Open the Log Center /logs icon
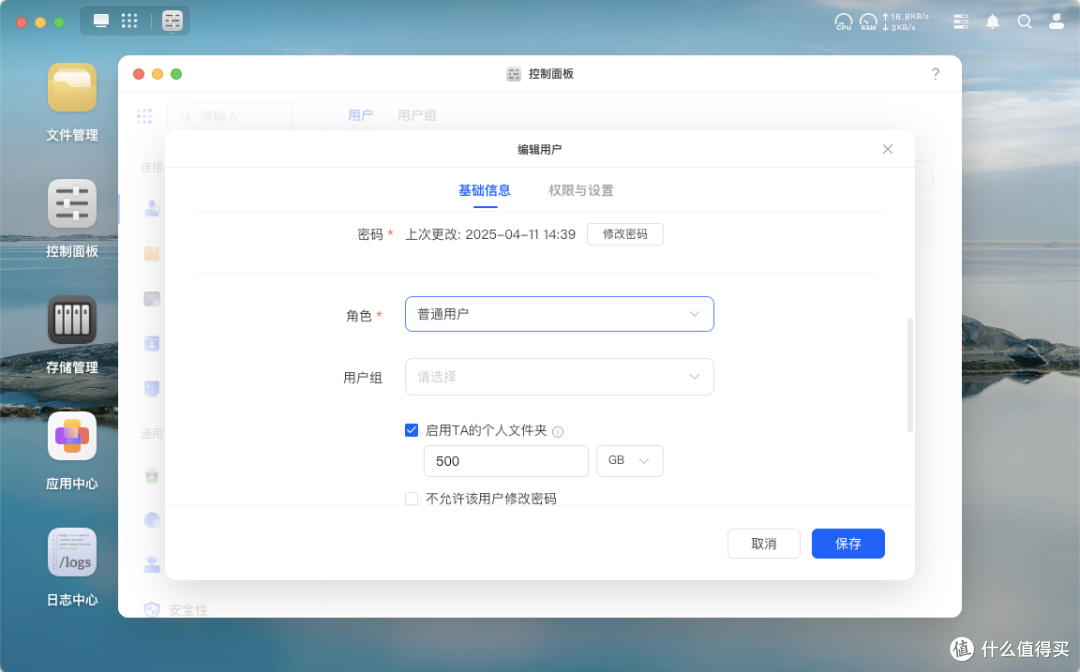Viewport: 1080px width, 672px height. pyautogui.click(x=72, y=552)
